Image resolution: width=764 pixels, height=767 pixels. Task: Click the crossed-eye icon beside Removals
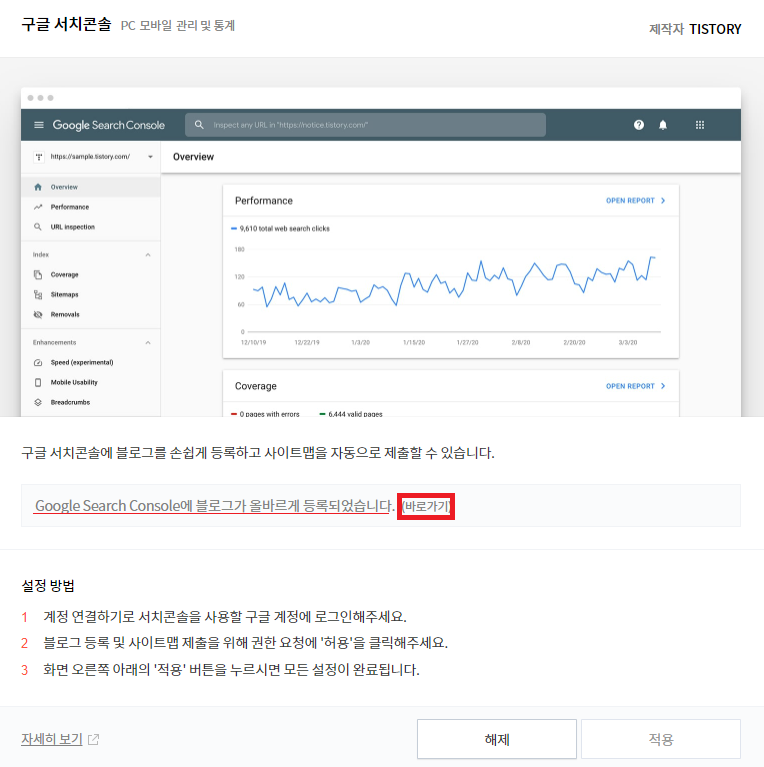pos(38,315)
